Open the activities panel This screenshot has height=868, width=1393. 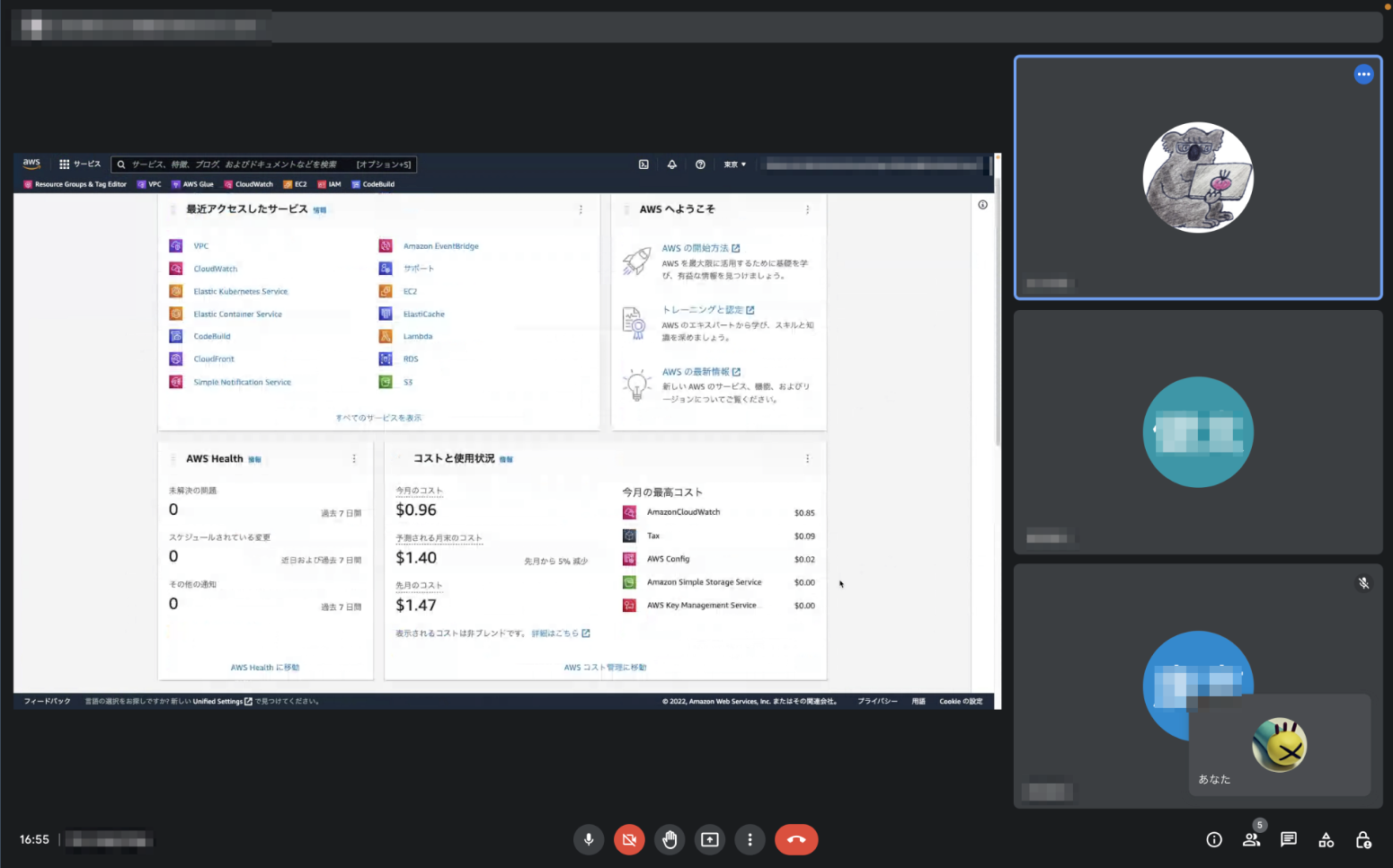1326,839
